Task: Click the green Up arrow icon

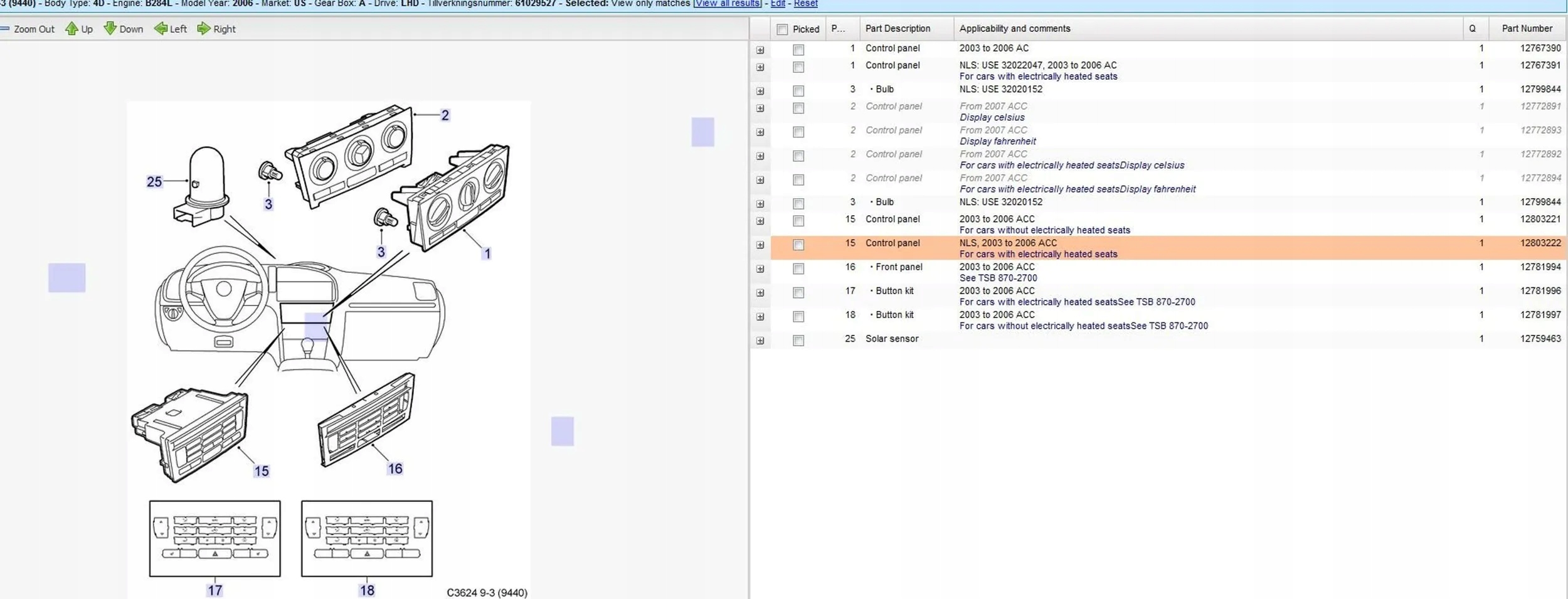Action: 72,28
